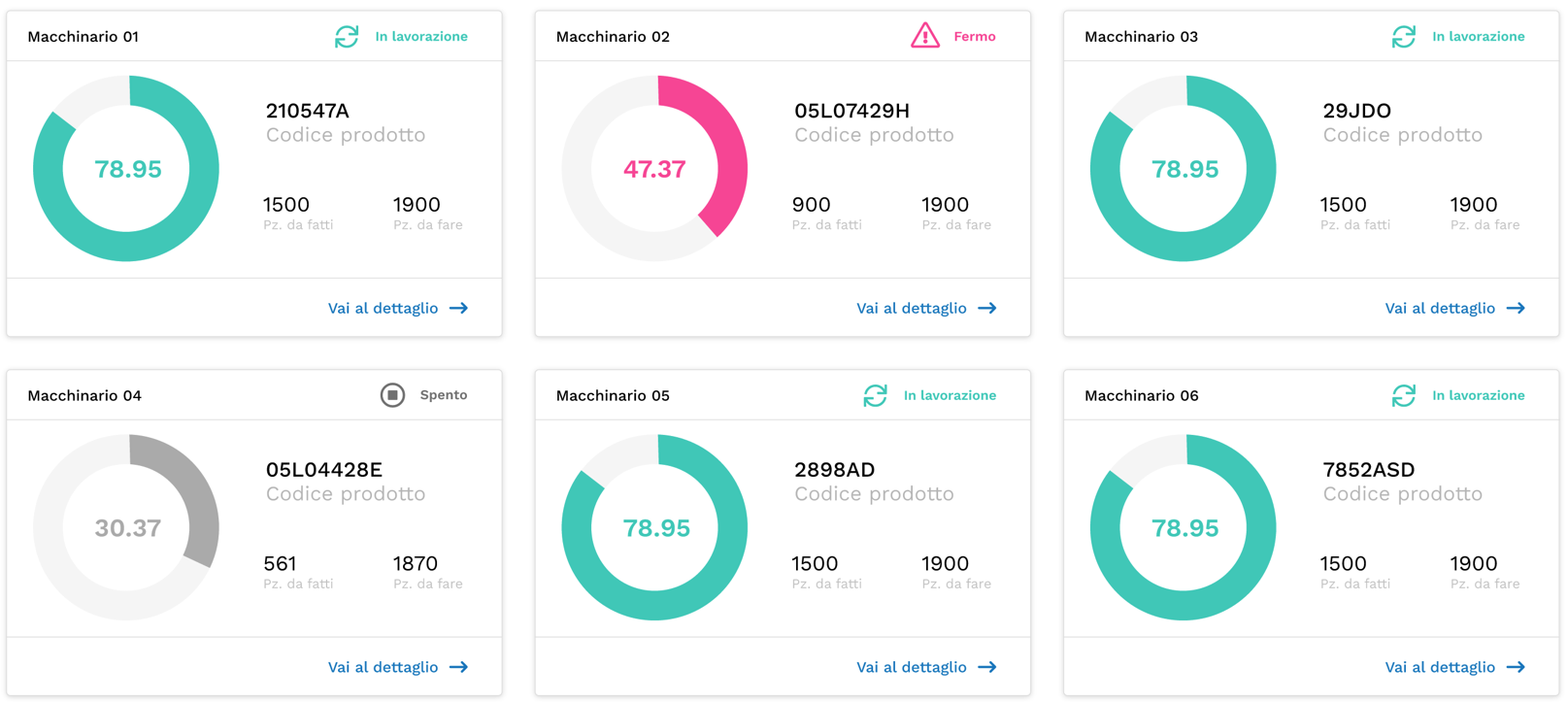The image size is (1568, 702).
Task: Click the 900 pieces-made value
Action: pyautogui.click(x=811, y=205)
